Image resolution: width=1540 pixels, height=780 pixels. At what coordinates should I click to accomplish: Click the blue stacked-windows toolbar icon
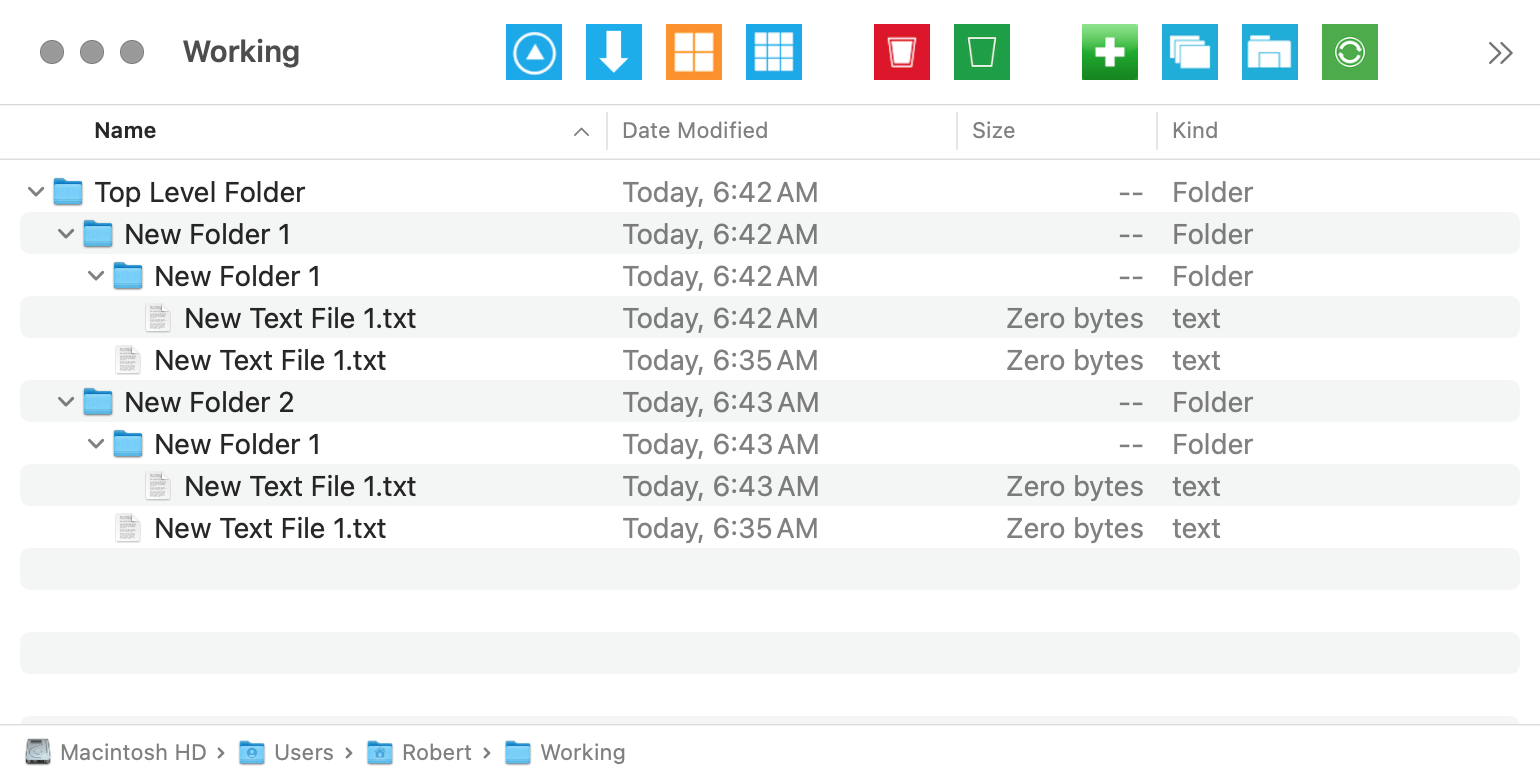1189,52
